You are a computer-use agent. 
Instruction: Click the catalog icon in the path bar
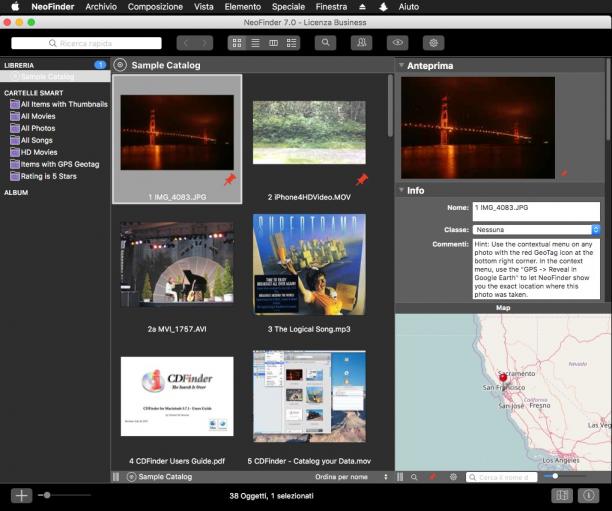click(132, 477)
